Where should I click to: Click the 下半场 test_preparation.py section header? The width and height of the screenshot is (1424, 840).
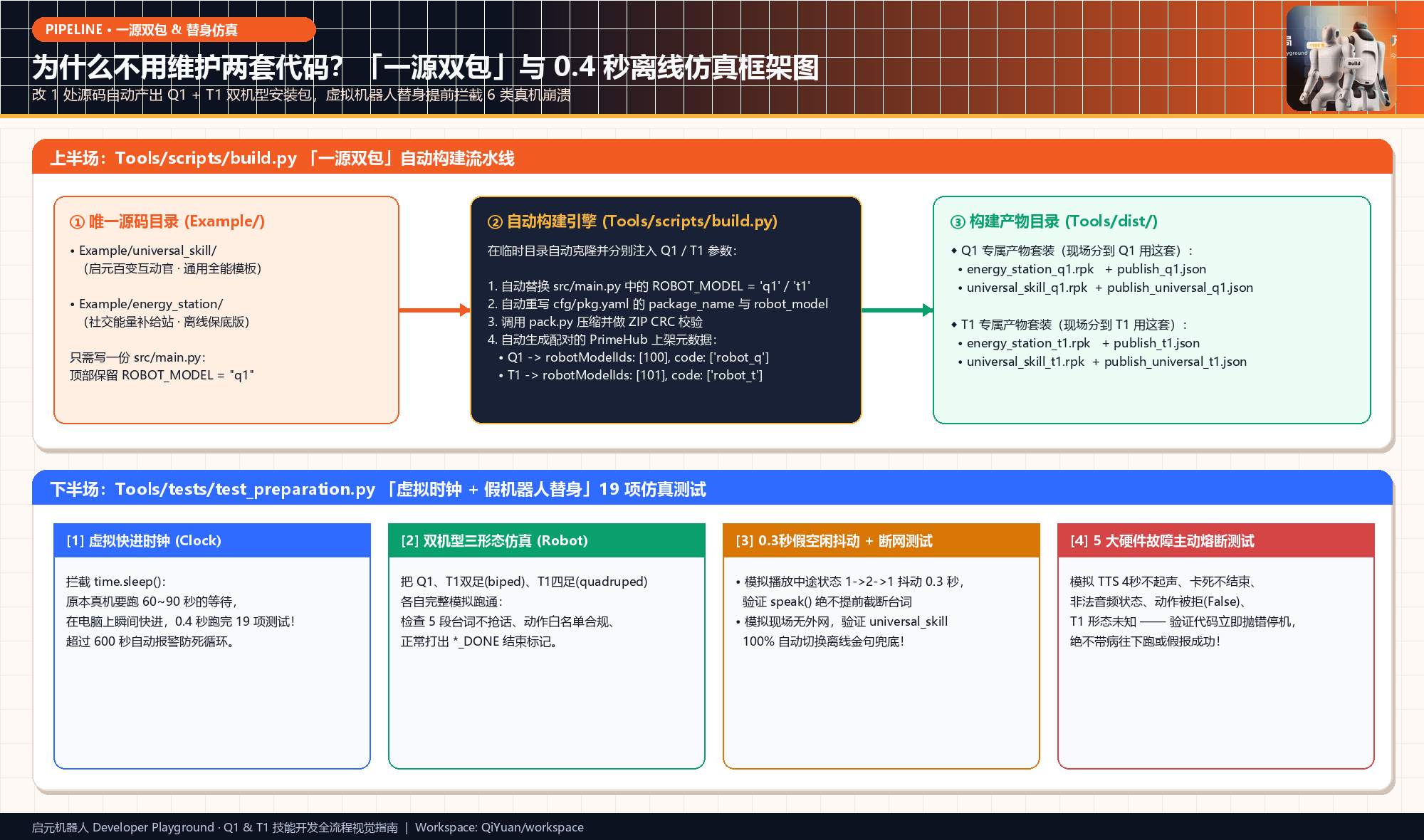pyautogui.click(x=712, y=489)
